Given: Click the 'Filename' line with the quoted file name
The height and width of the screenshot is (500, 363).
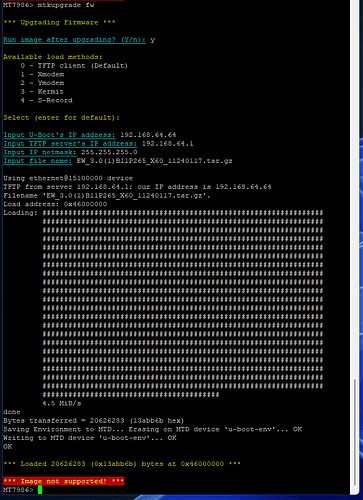Looking at the screenshot, I should (x=107, y=195).
